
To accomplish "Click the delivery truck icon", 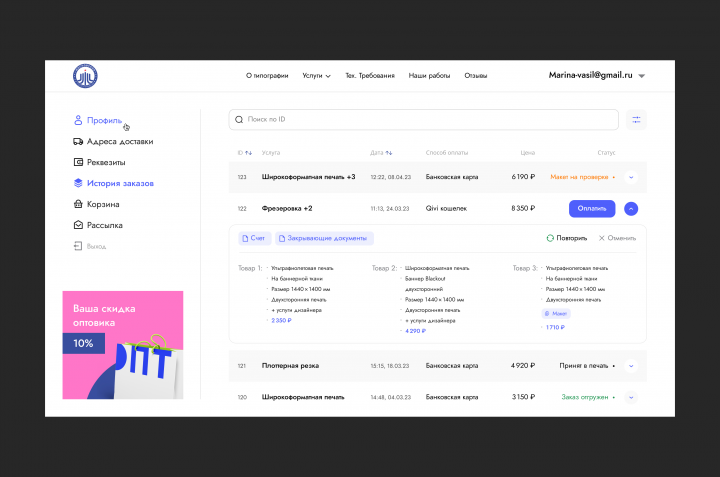I will coord(78,141).
